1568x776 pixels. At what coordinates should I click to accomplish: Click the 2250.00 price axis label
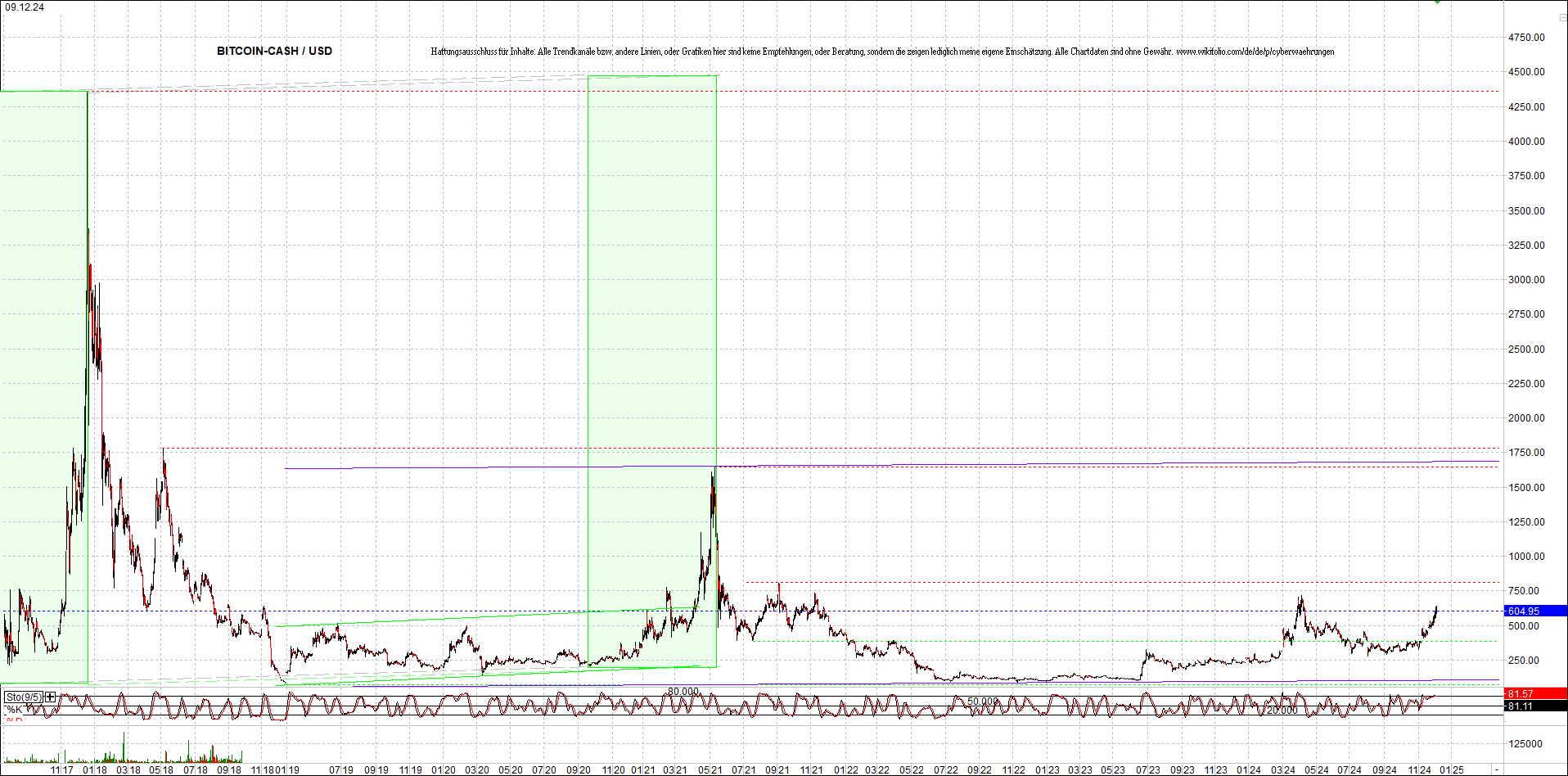(1526, 384)
